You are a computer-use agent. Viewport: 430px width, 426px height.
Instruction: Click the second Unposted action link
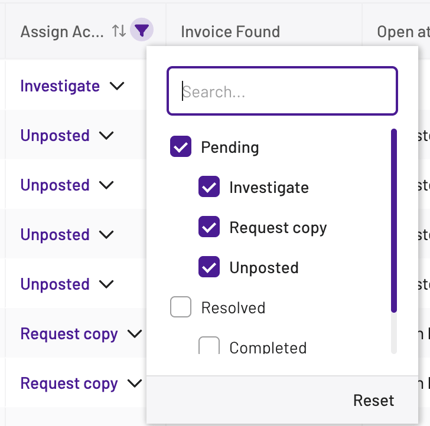tap(55, 185)
